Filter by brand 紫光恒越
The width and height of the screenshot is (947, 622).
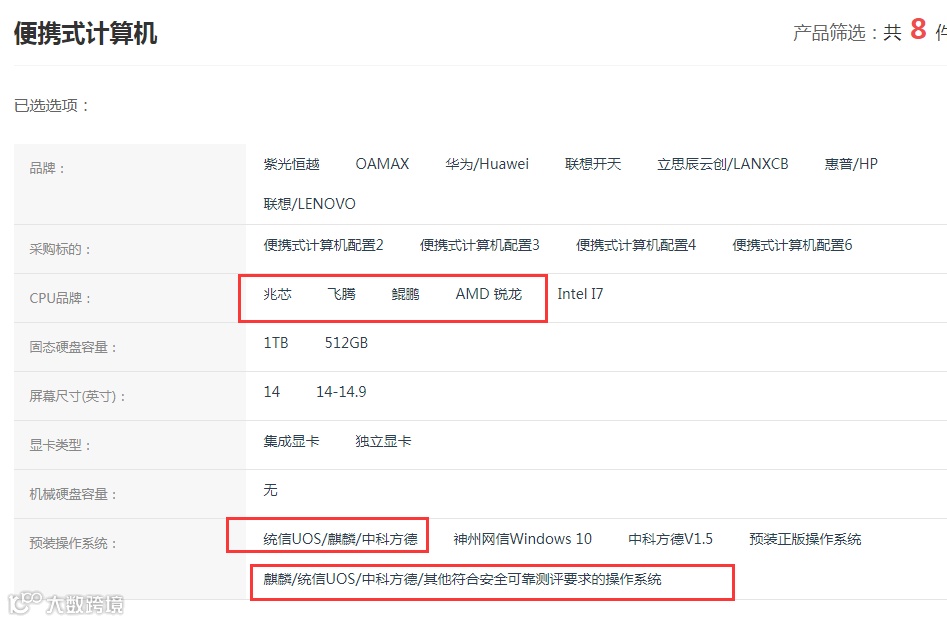(x=291, y=164)
